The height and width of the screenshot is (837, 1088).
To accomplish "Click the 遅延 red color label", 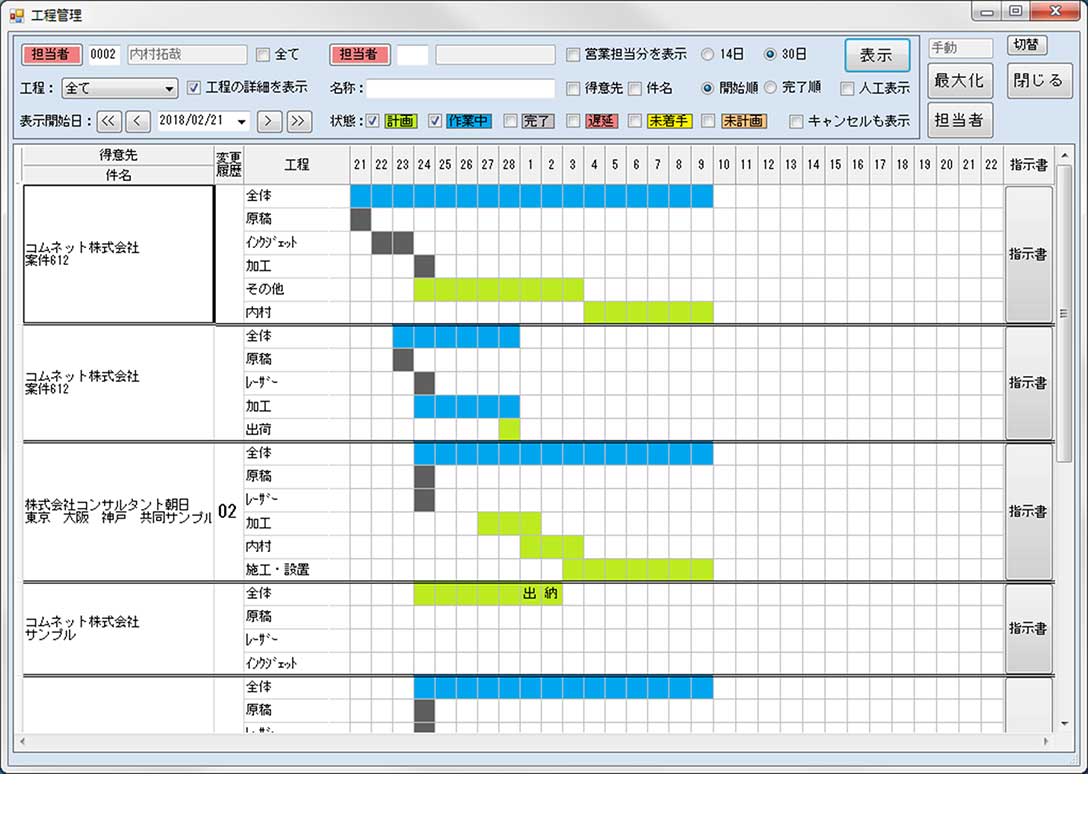I will 601,121.
